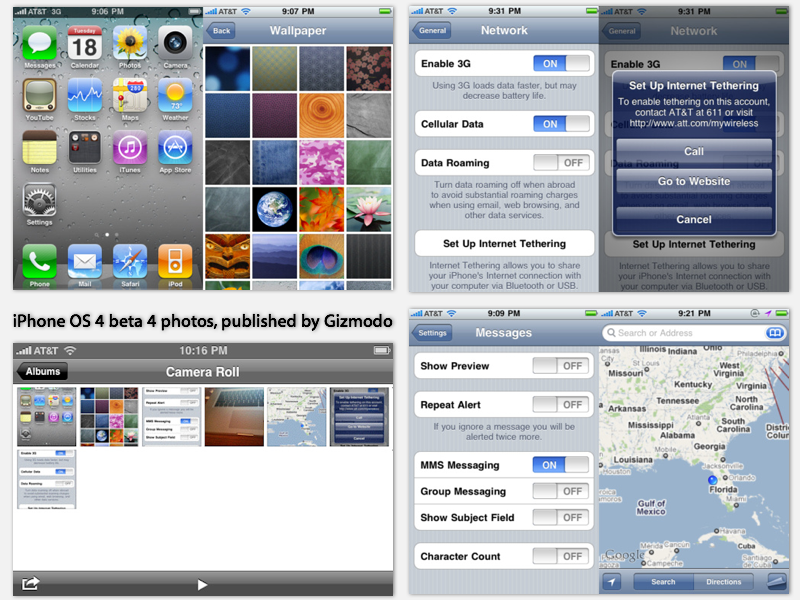Choose the blue bokeh wallpaper
The width and height of the screenshot is (800, 600).
tap(228, 69)
